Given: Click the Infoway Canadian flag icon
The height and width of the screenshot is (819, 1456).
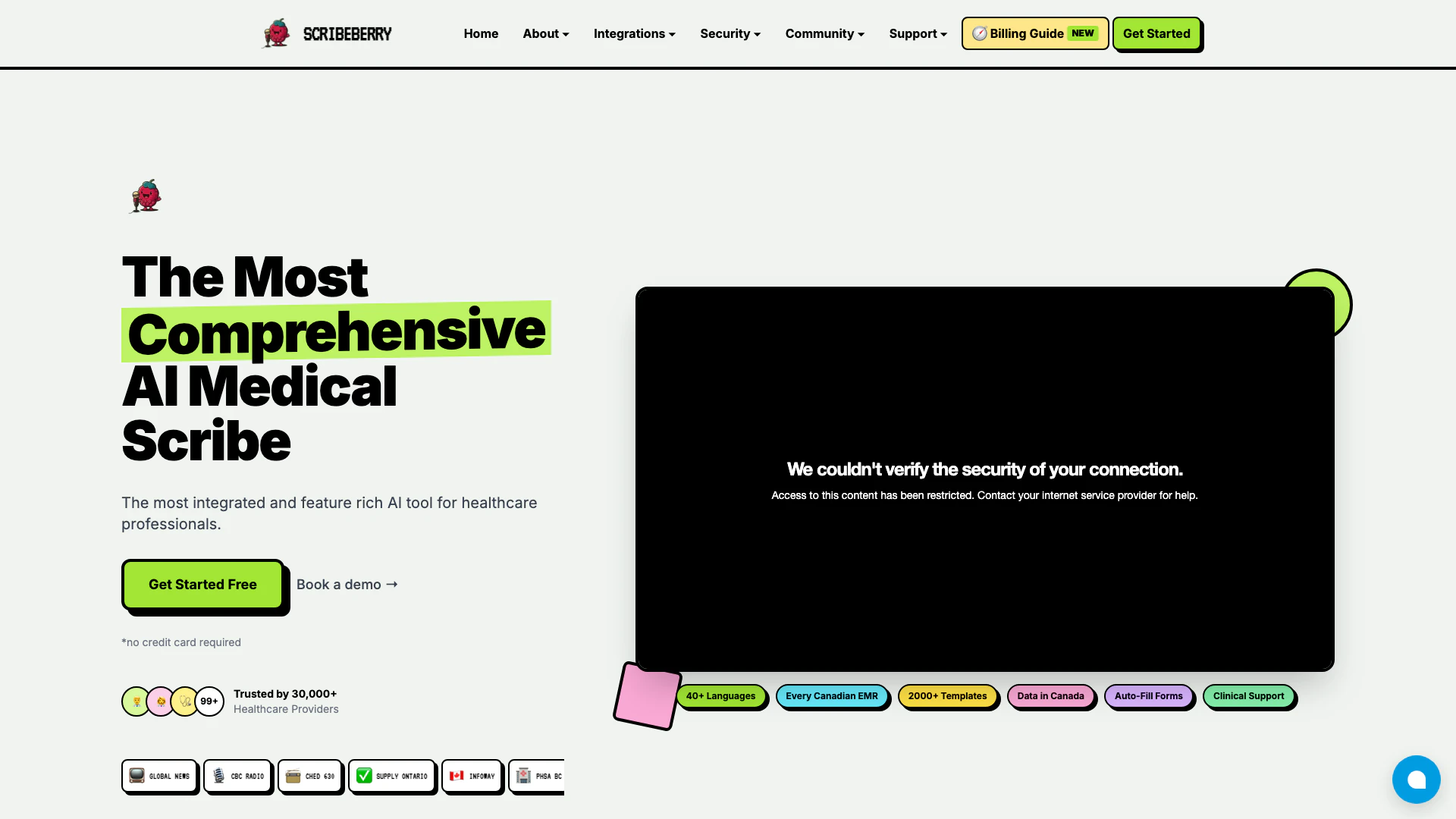Looking at the screenshot, I should pyautogui.click(x=457, y=776).
